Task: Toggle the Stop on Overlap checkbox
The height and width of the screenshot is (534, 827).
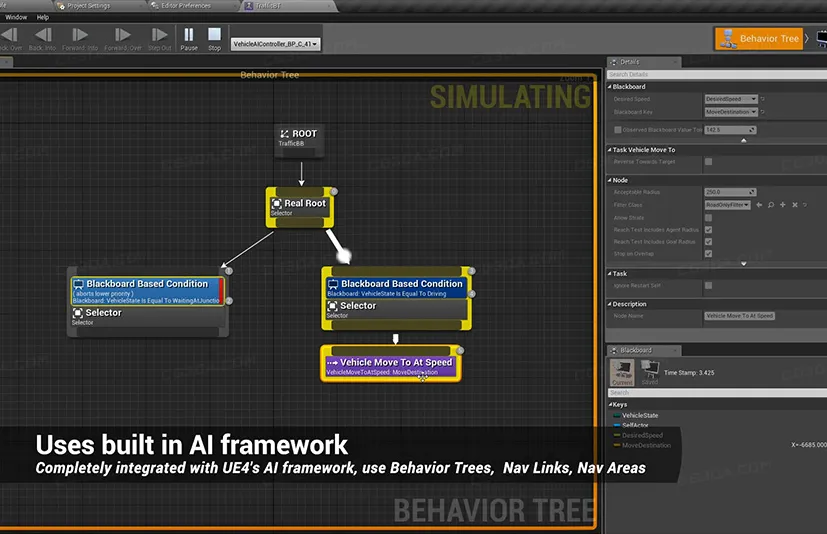Action: tap(708, 254)
